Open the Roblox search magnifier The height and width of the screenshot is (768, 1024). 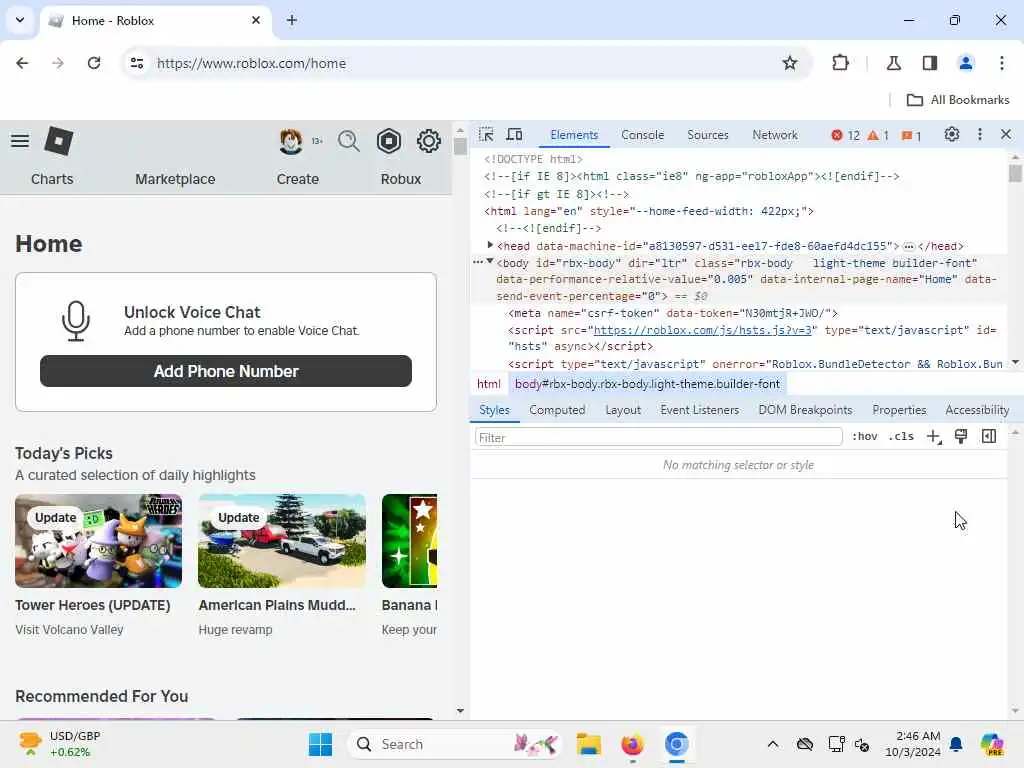349,141
